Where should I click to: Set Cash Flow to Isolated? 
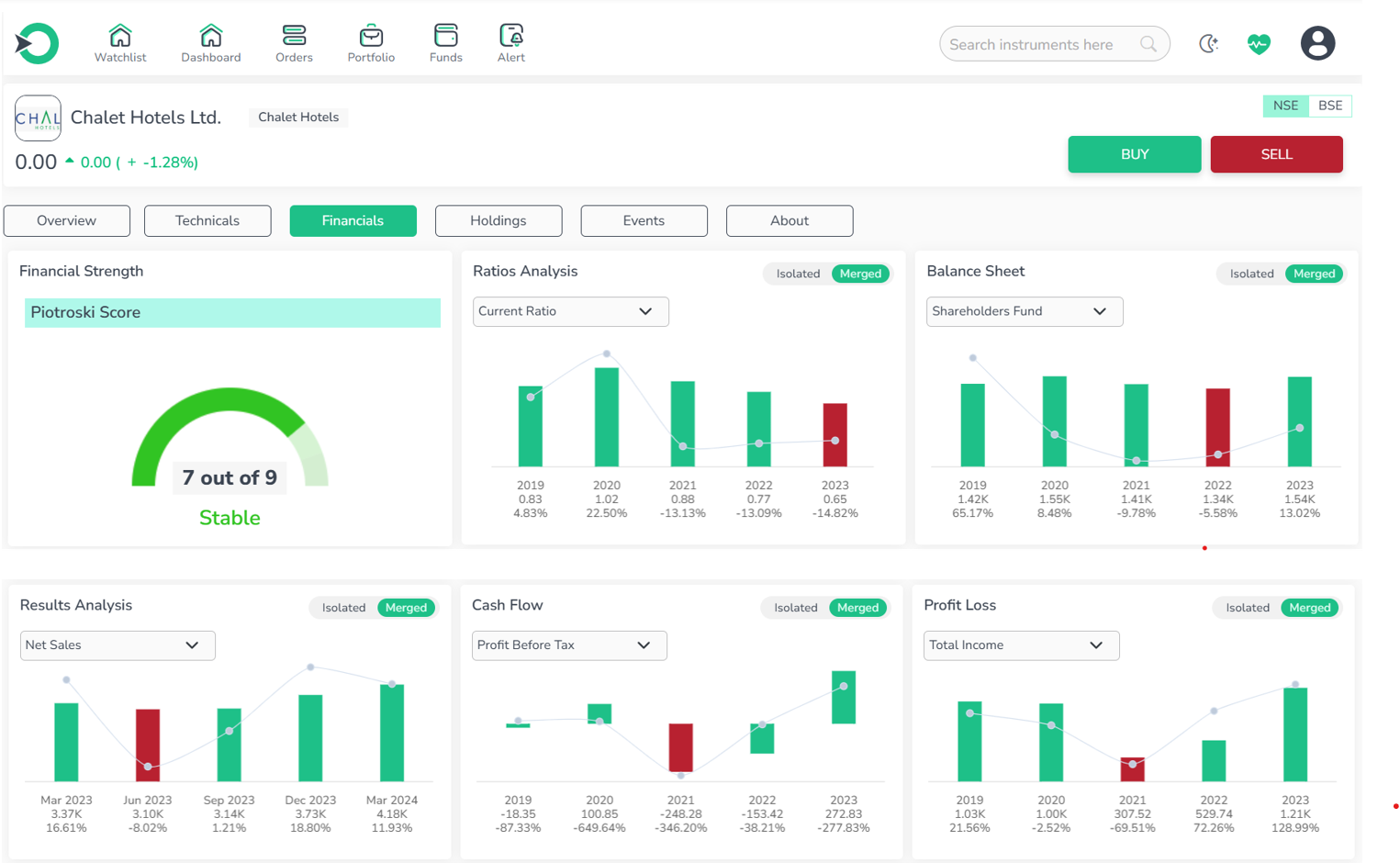click(795, 608)
